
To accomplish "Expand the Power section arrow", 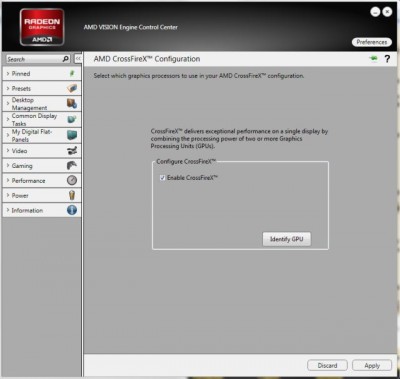I will coord(8,195).
